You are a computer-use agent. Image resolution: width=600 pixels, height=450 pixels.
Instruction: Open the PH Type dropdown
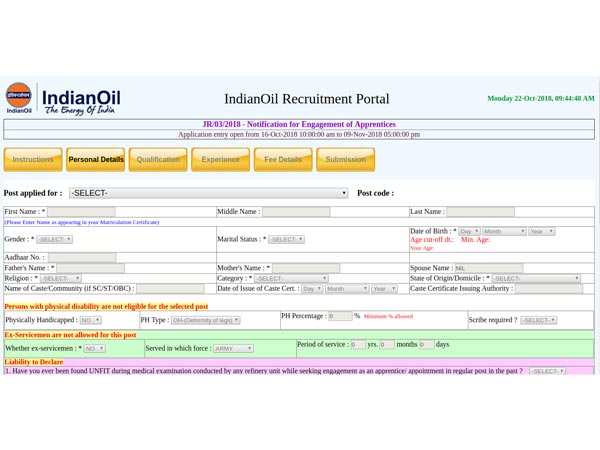pos(205,320)
